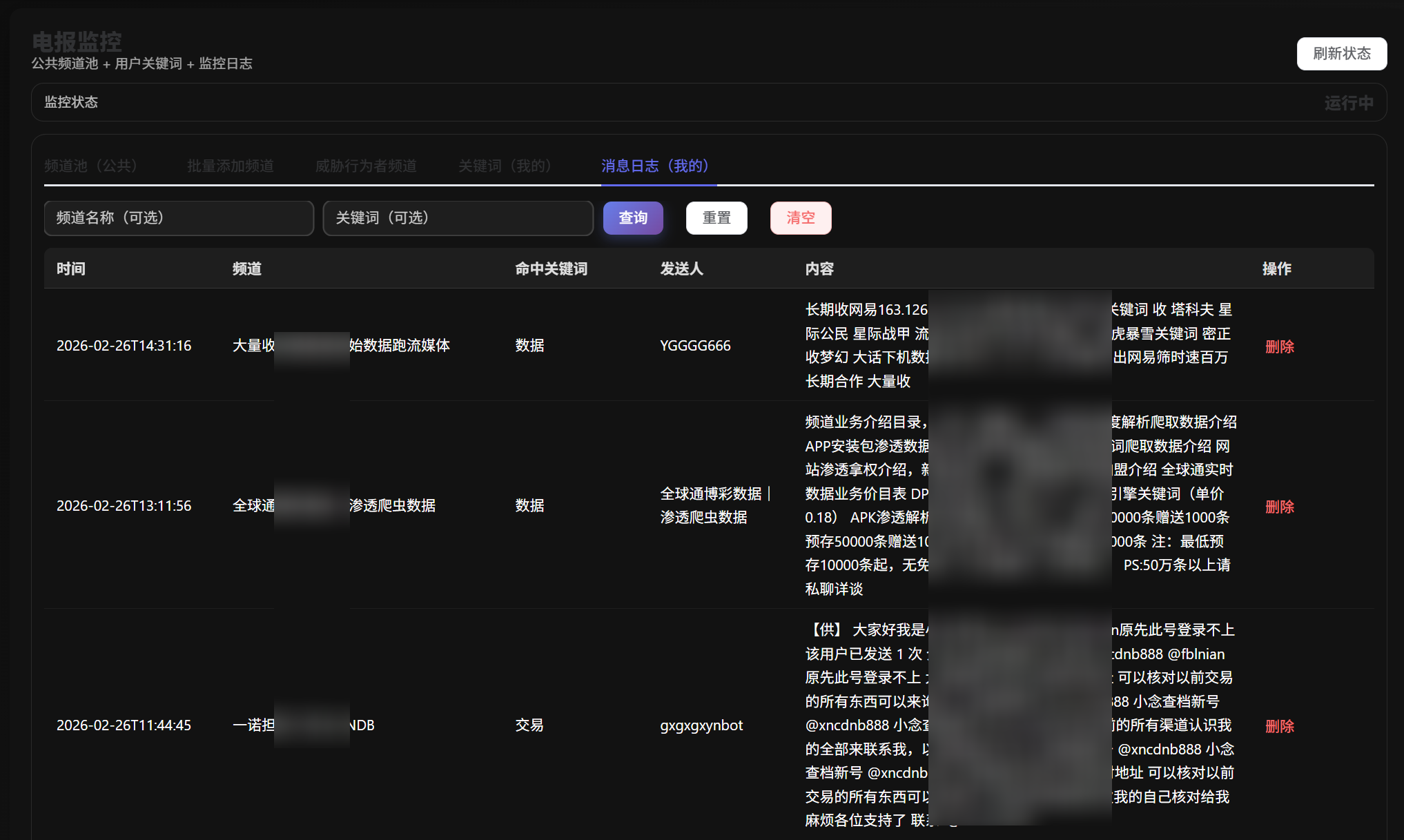Click the 电报监控 page title
The height and width of the screenshot is (840, 1404).
pos(76,41)
